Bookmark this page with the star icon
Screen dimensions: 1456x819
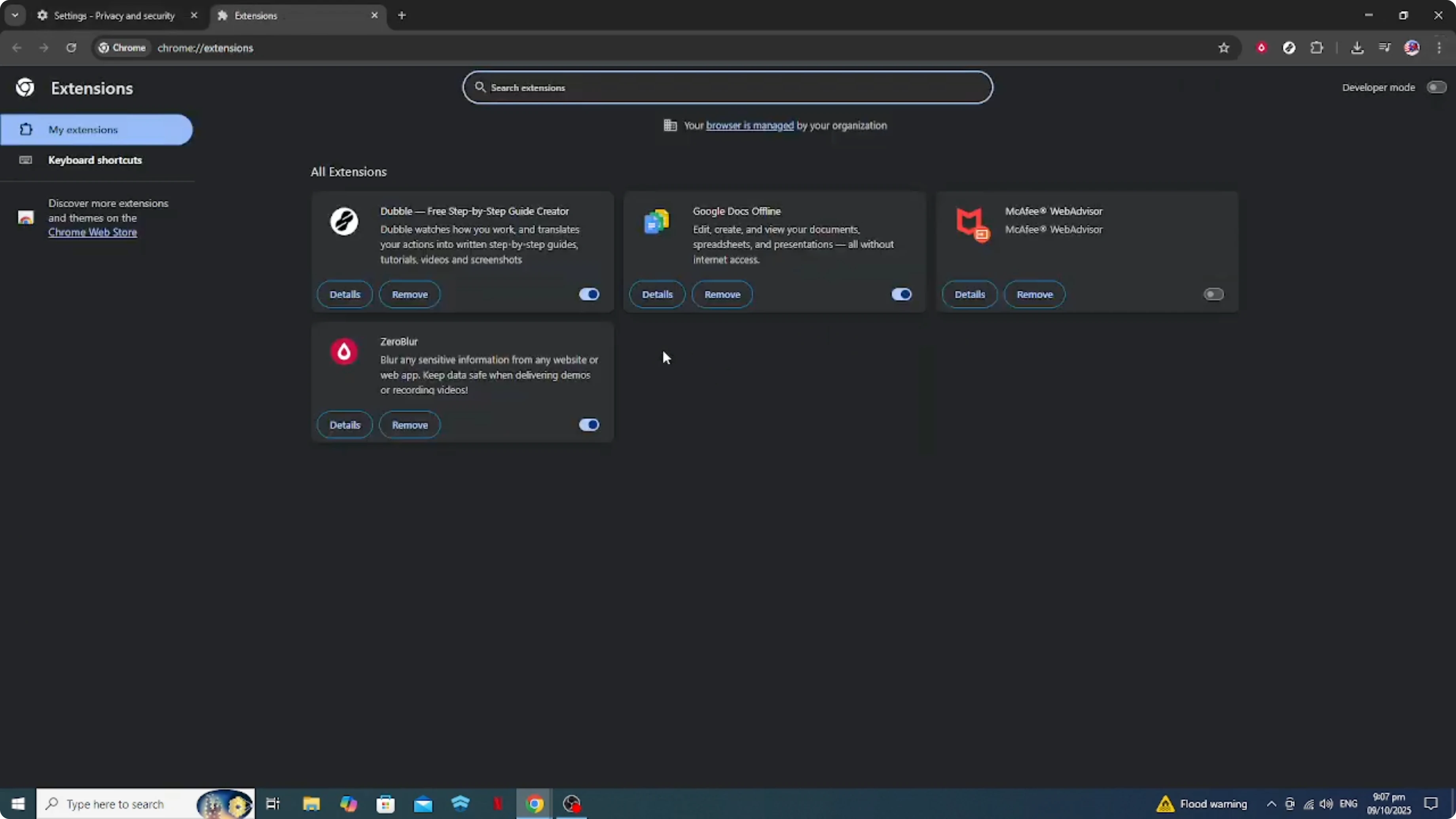pyautogui.click(x=1224, y=48)
